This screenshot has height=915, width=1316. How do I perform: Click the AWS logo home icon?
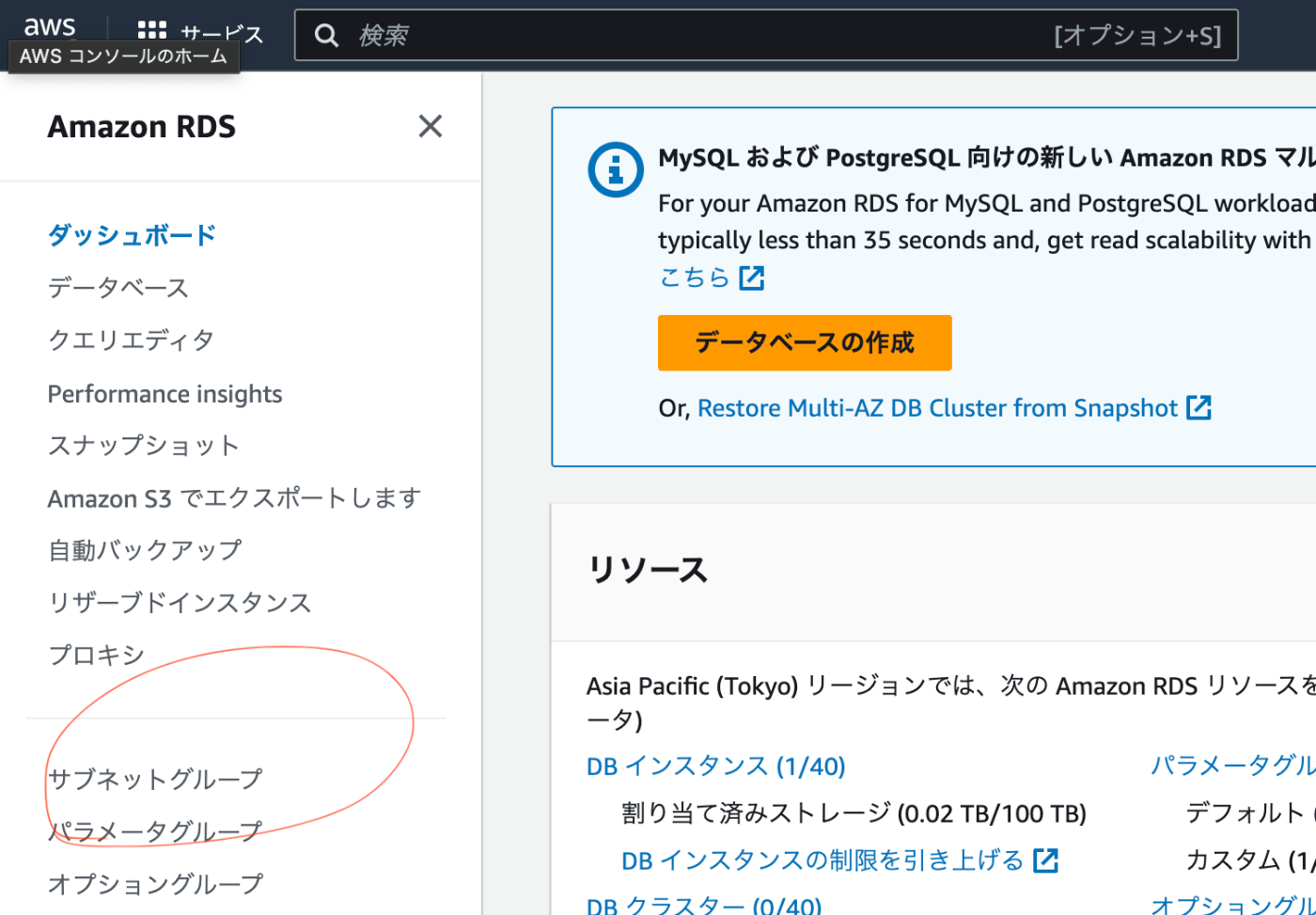49,28
